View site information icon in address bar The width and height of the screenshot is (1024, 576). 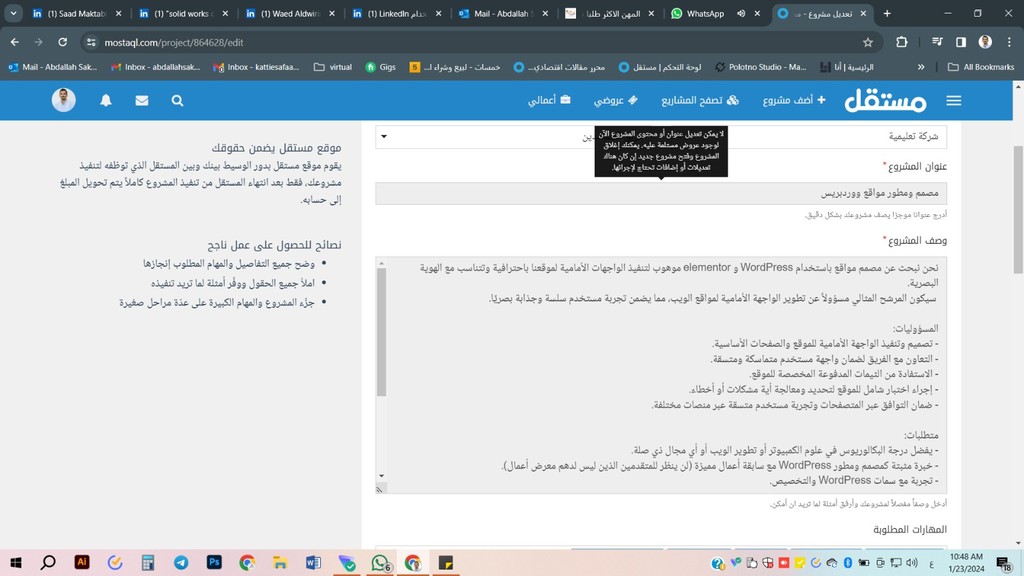[91, 42]
